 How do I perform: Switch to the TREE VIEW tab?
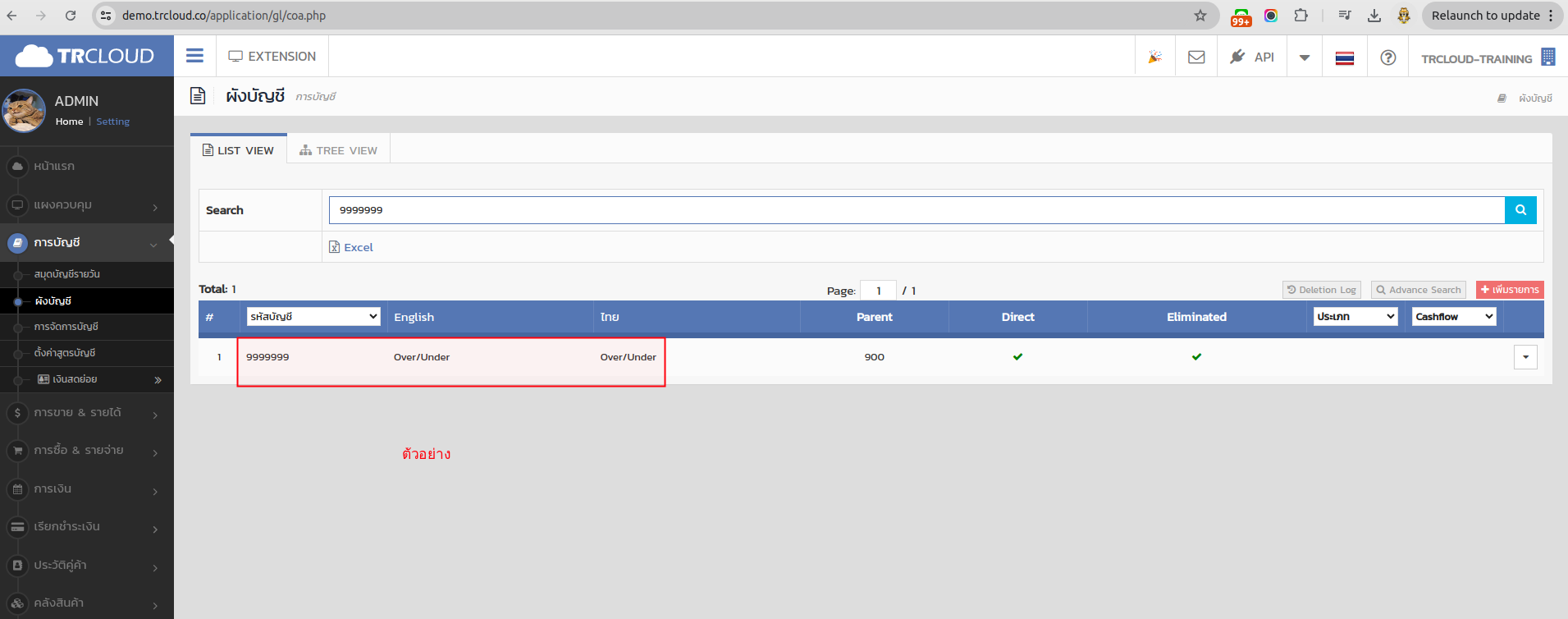pyautogui.click(x=339, y=150)
